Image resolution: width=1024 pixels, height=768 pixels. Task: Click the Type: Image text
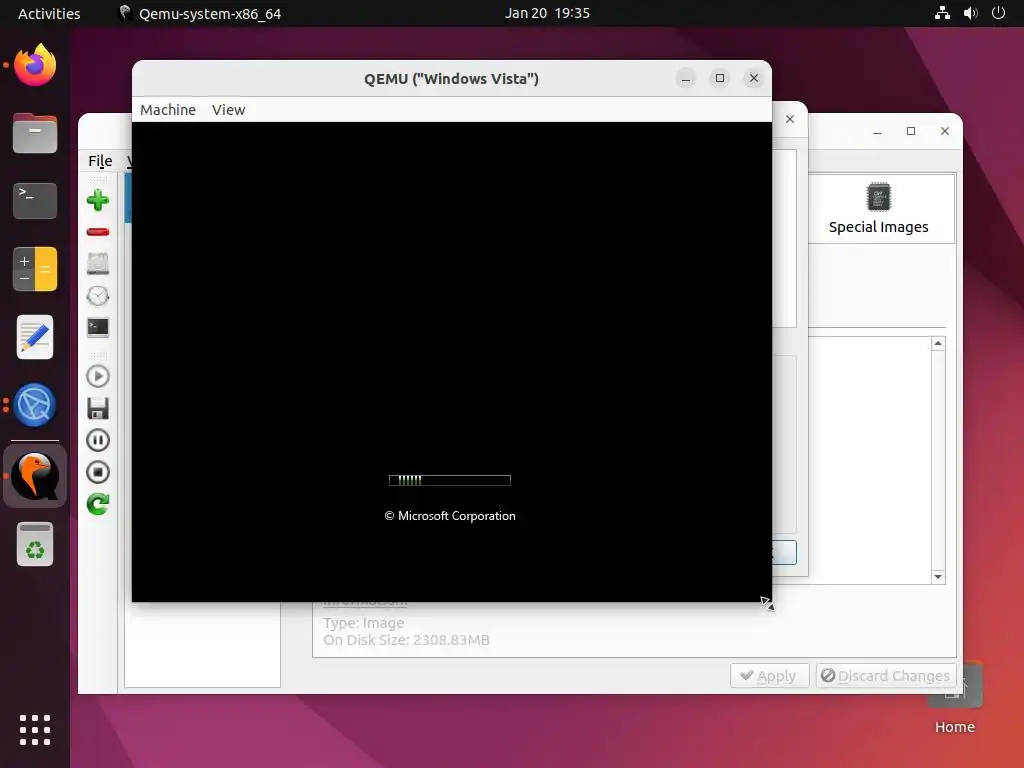(364, 623)
